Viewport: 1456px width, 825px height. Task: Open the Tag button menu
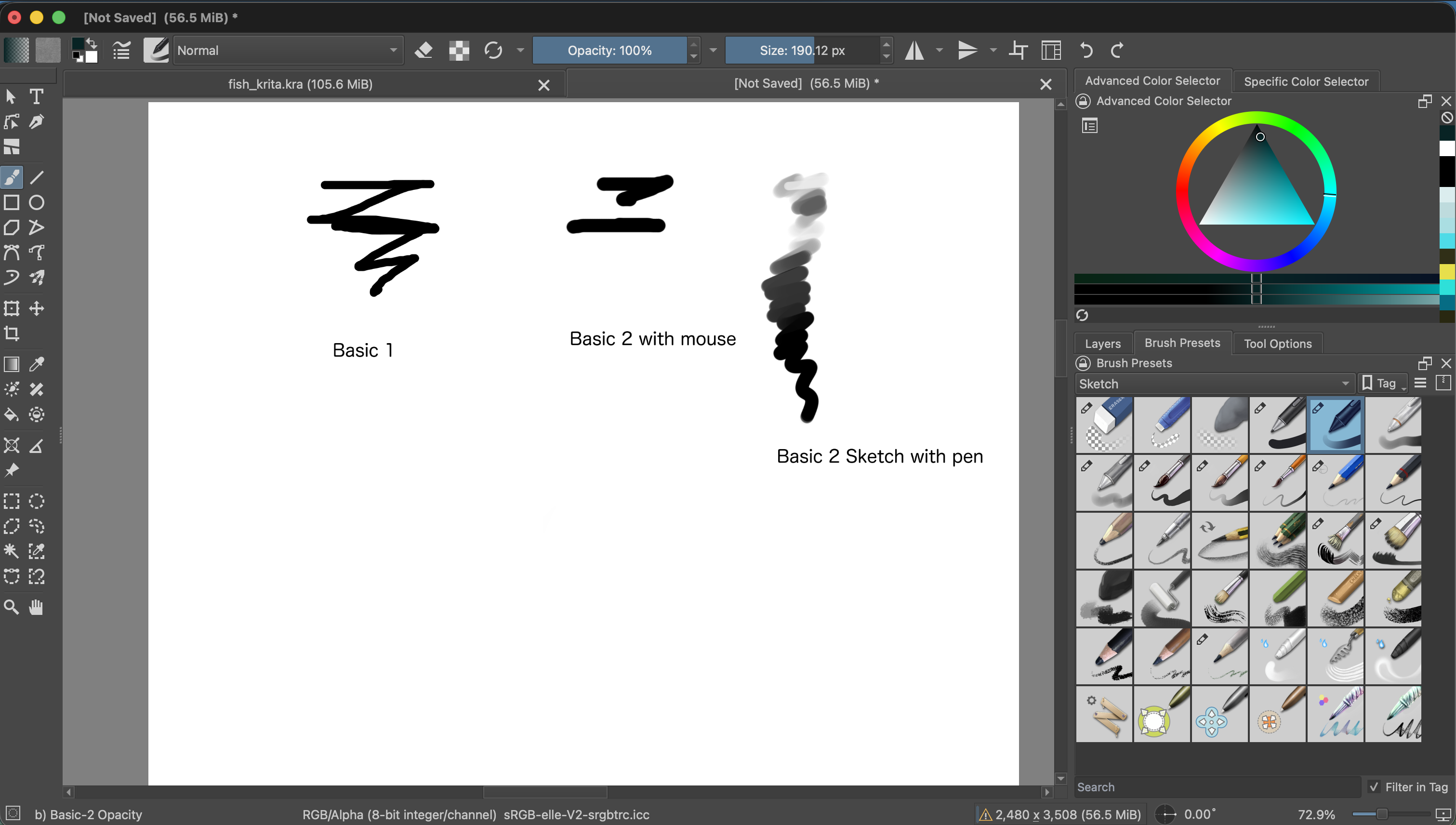1383,384
